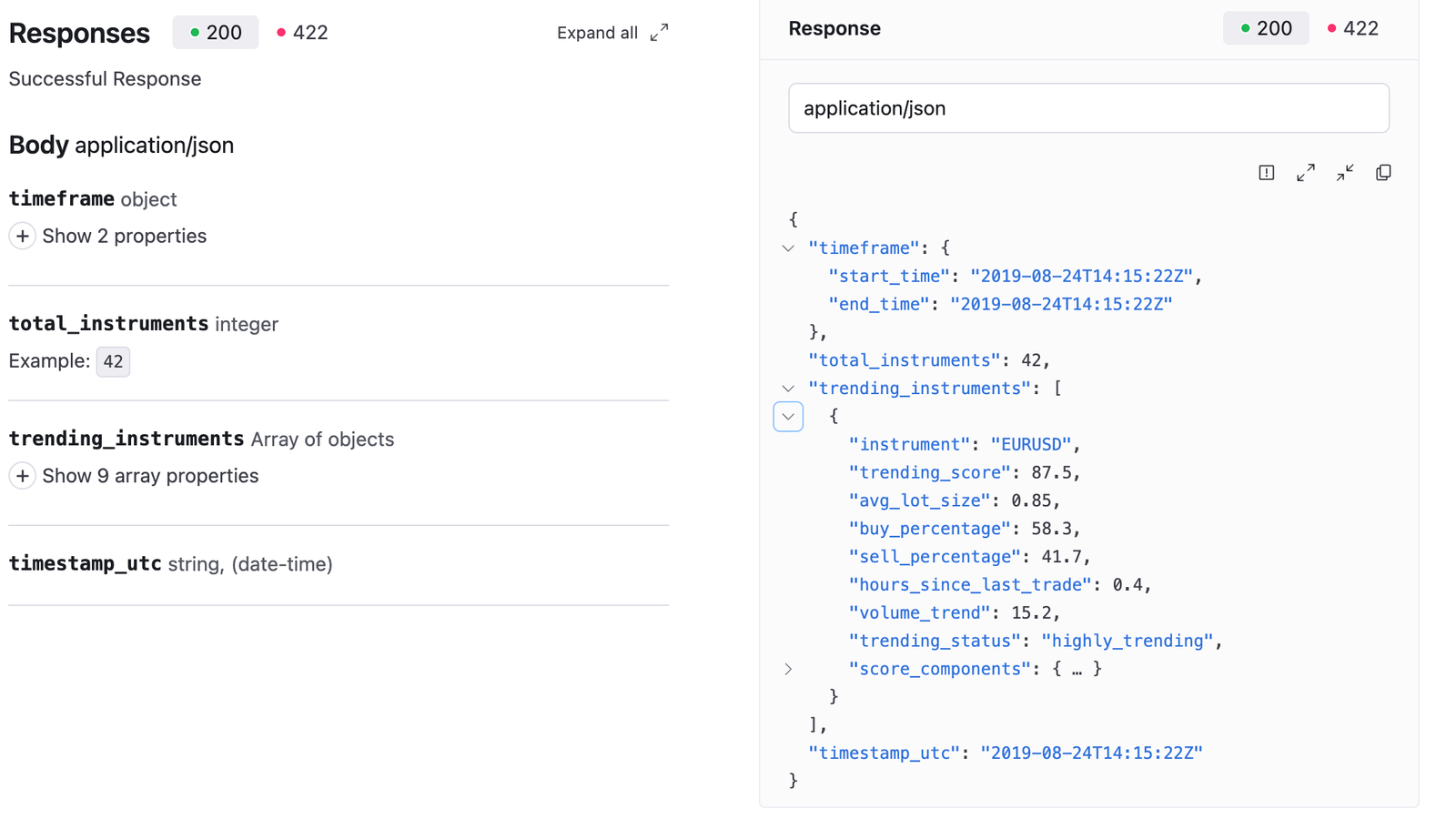1456x829 pixels.
Task: Select the 200 tab in Responses section
Action: click(216, 33)
